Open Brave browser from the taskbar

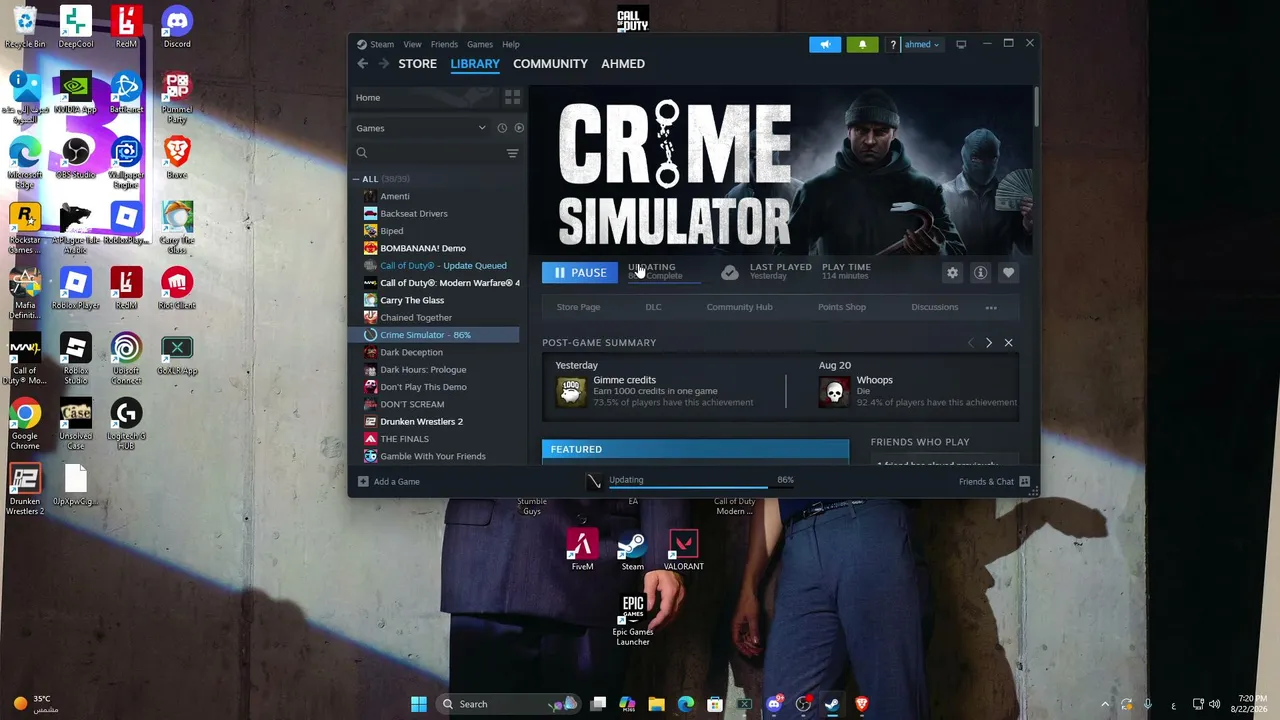(861, 704)
